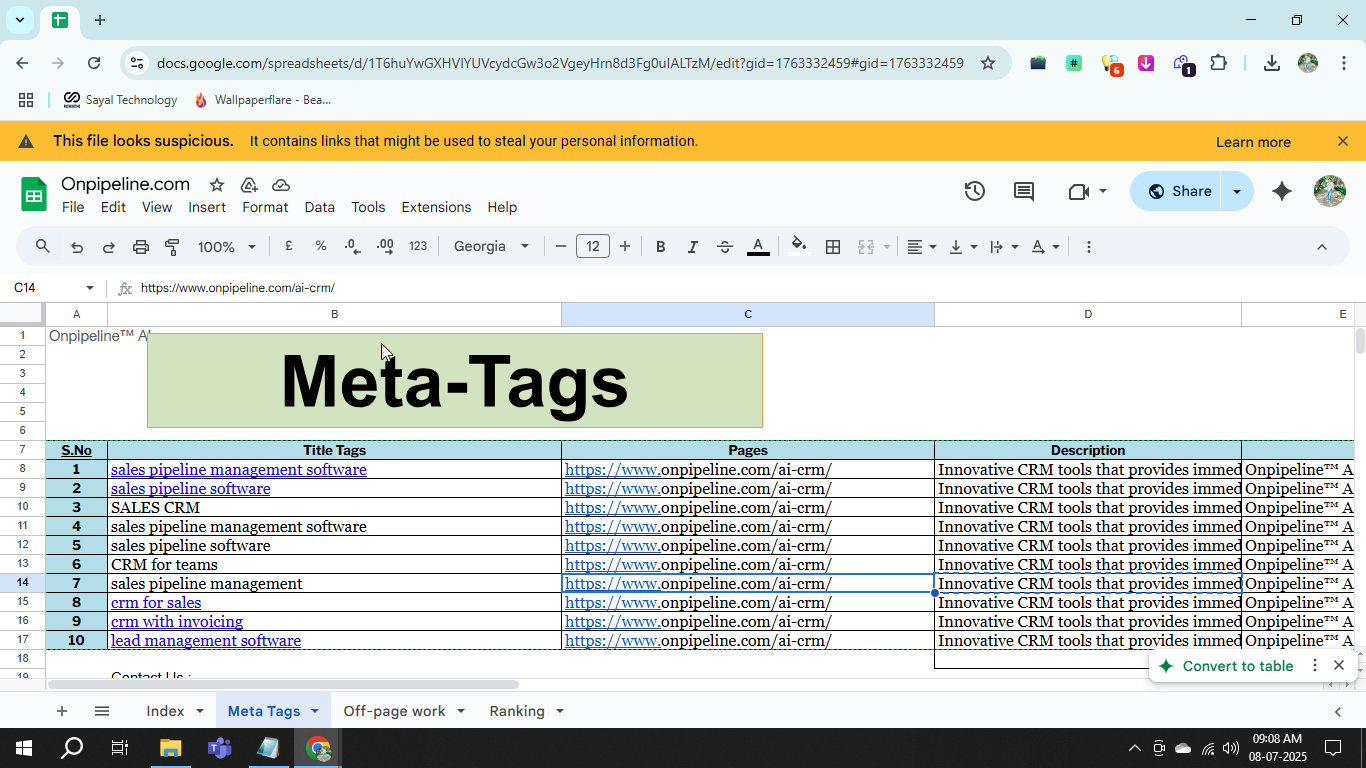Click the Name box showing C14
The width and height of the screenshot is (1366, 768).
(x=52, y=288)
